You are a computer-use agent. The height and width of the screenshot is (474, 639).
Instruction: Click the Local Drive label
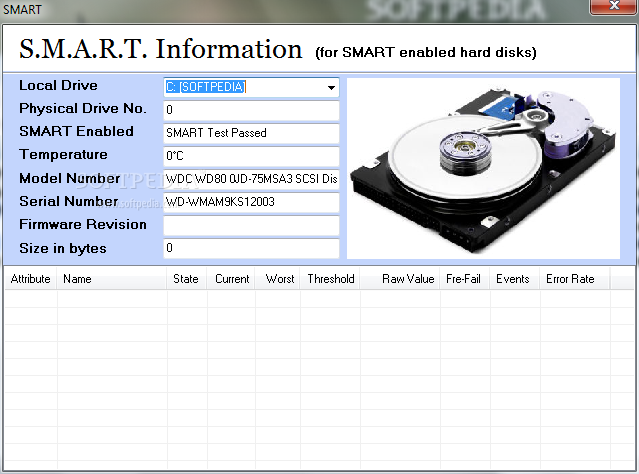tap(58, 86)
